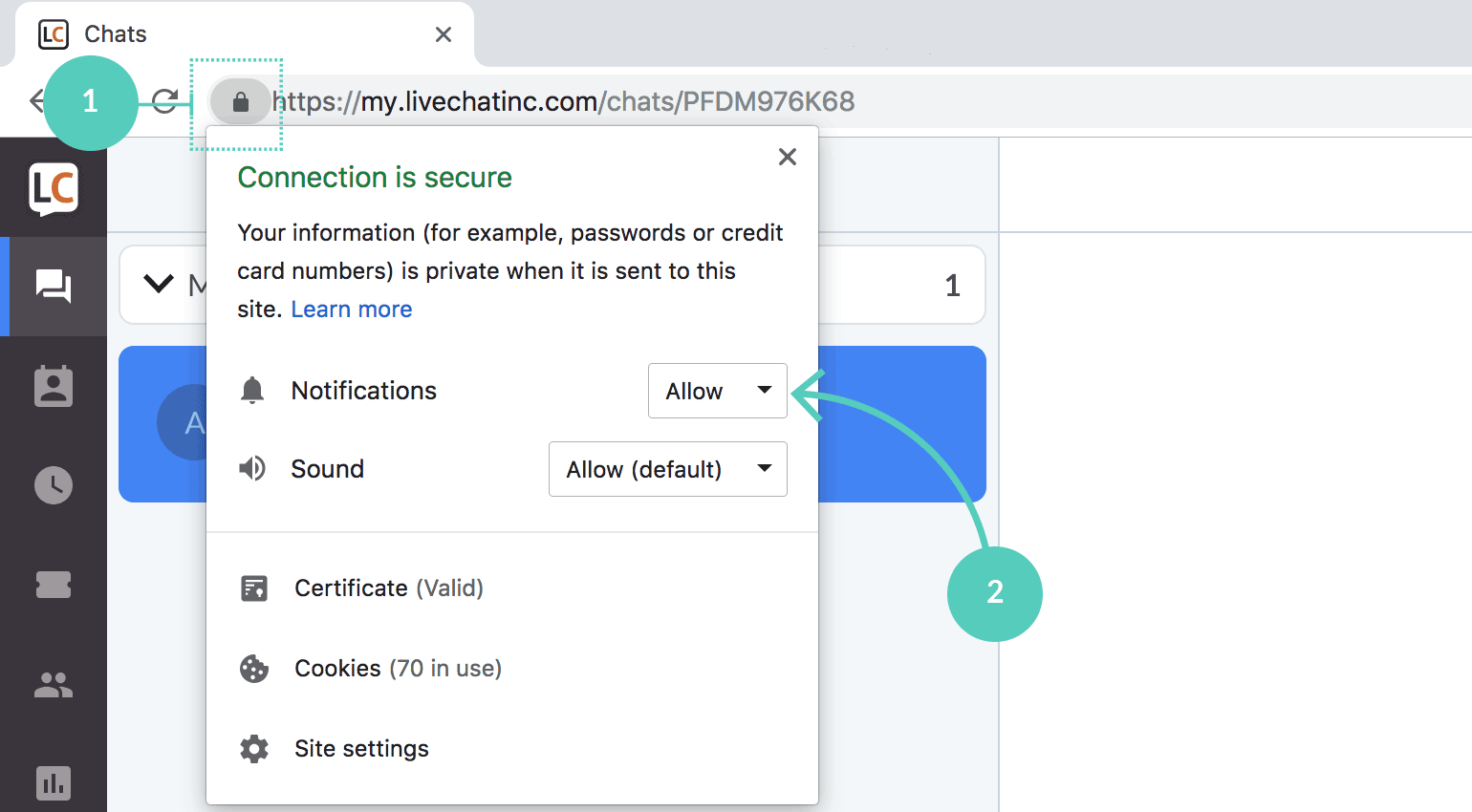
Task: Open the Sound Allow (default) dropdown
Action: pyautogui.click(x=668, y=469)
